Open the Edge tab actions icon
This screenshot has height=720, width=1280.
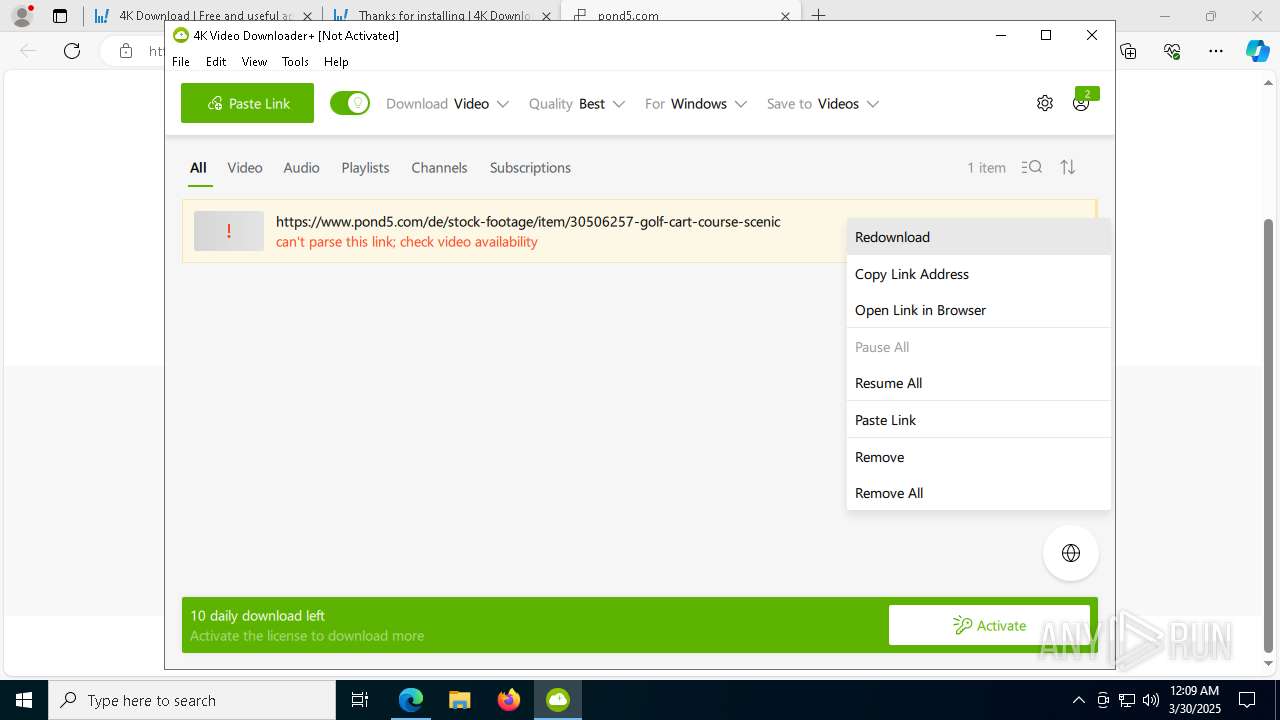click(60, 15)
